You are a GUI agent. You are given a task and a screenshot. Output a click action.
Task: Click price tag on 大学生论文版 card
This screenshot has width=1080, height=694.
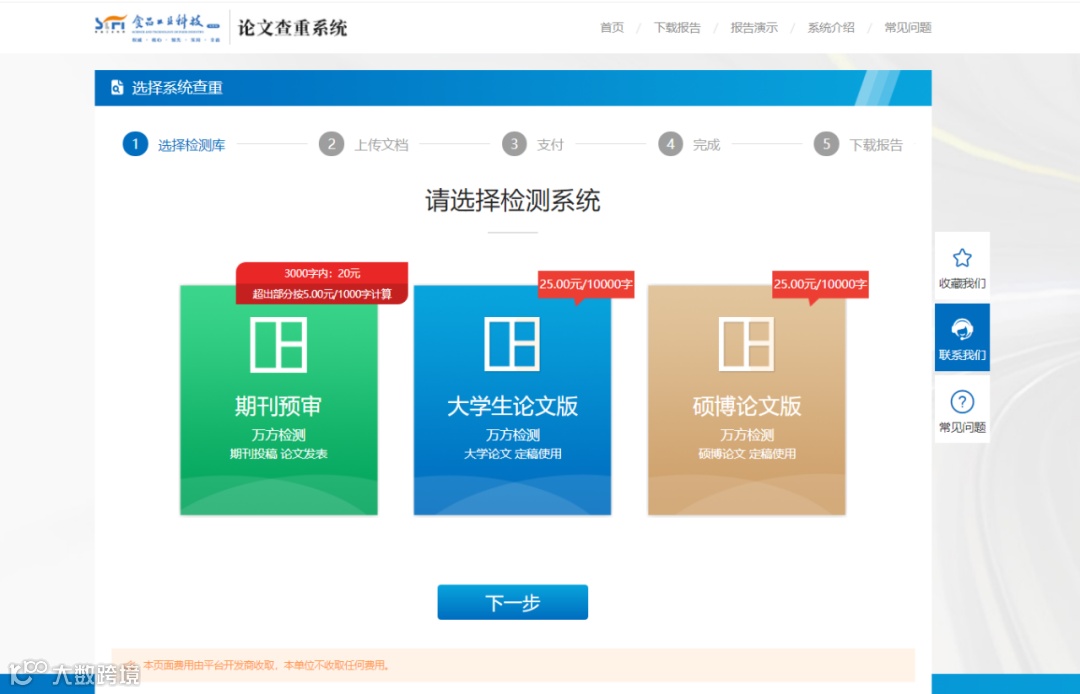[x=585, y=284]
